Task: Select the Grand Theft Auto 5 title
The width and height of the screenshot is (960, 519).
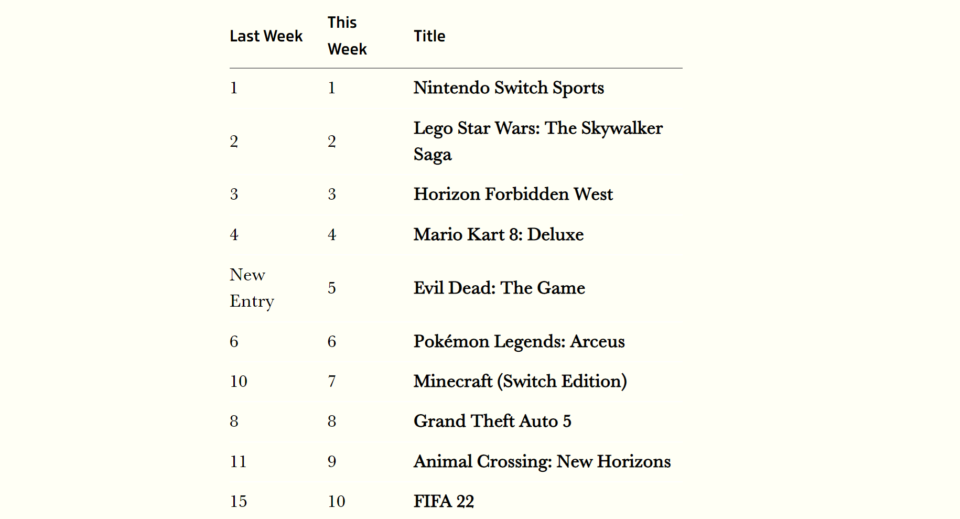Action: coord(492,421)
